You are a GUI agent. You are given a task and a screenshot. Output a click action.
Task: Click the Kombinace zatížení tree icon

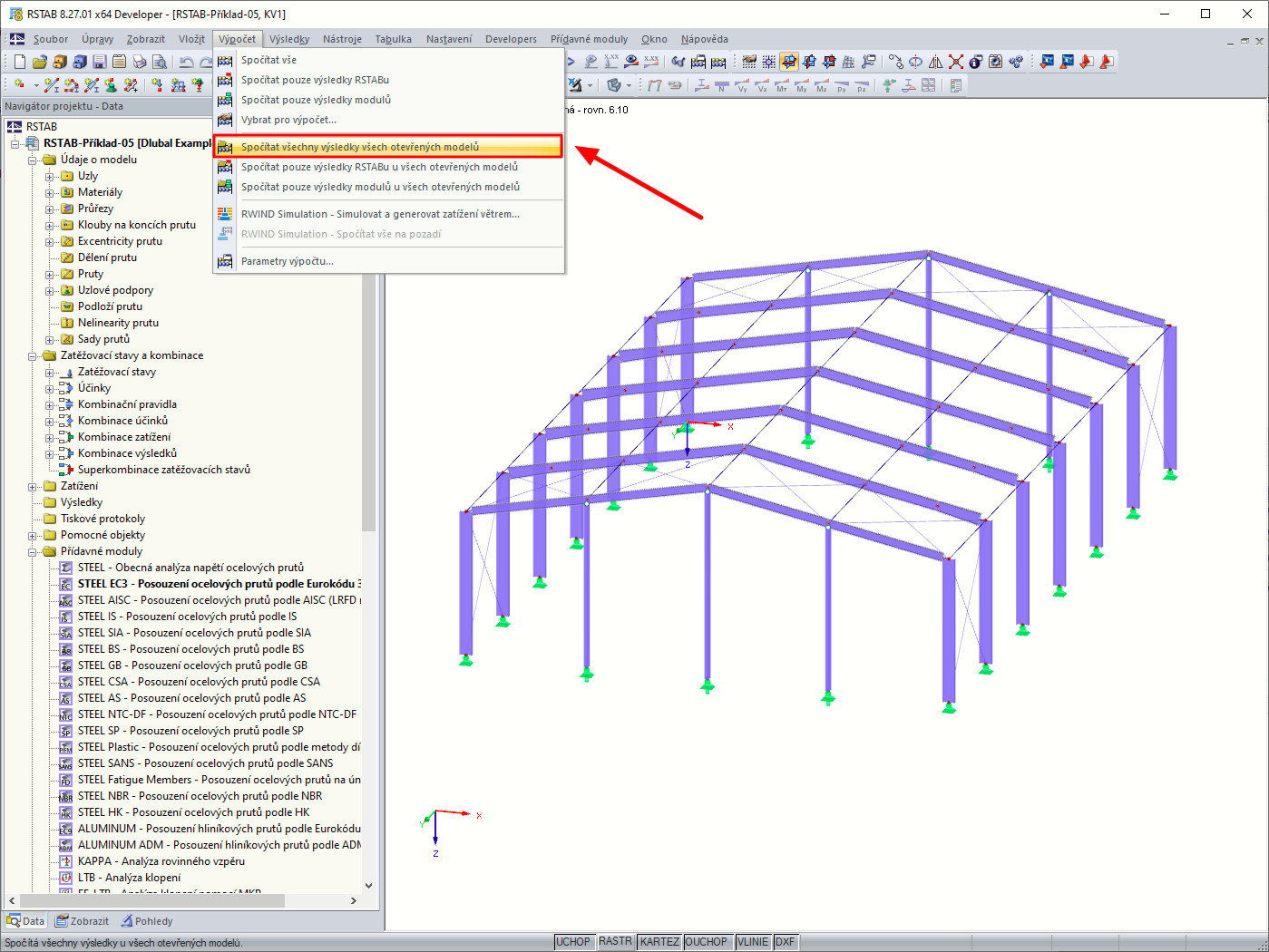point(66,437)
